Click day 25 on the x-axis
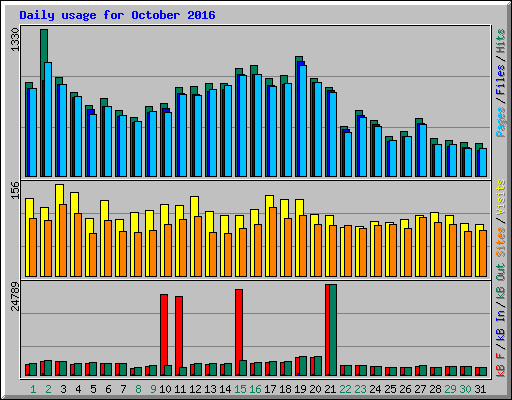The height and width of the screenshot is (400, 512). (x=390, y=389)
